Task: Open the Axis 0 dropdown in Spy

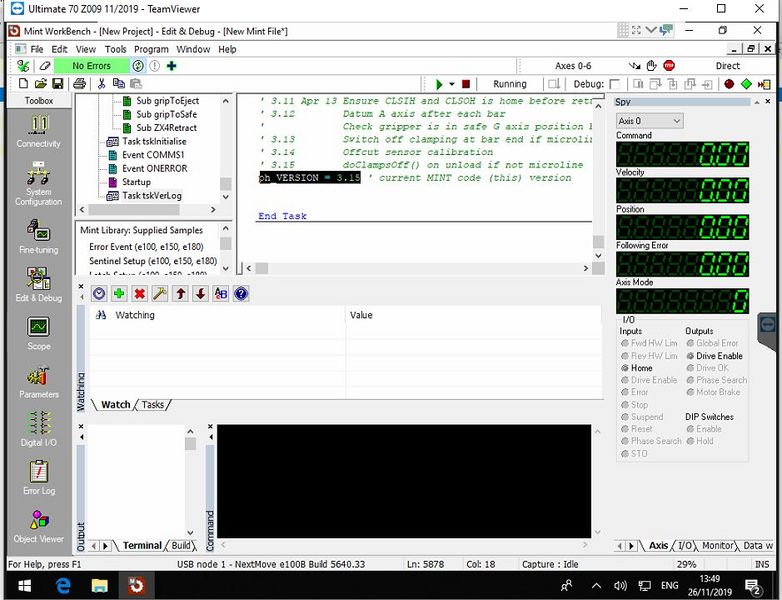Action: 650,121
